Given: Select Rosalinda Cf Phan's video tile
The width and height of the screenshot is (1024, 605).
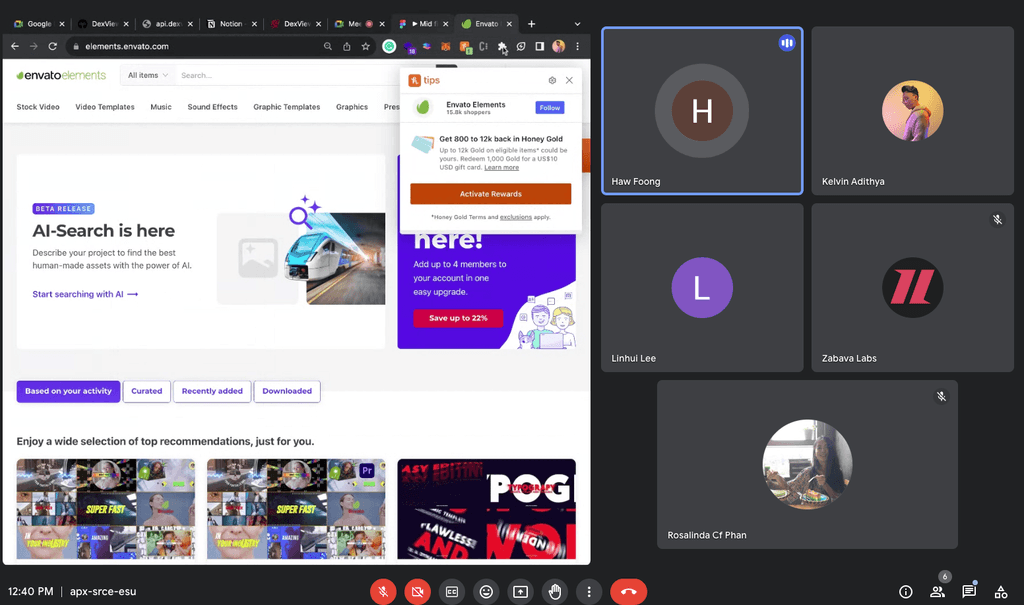Looking at the screenshot, I should click(x=807, y=465).
